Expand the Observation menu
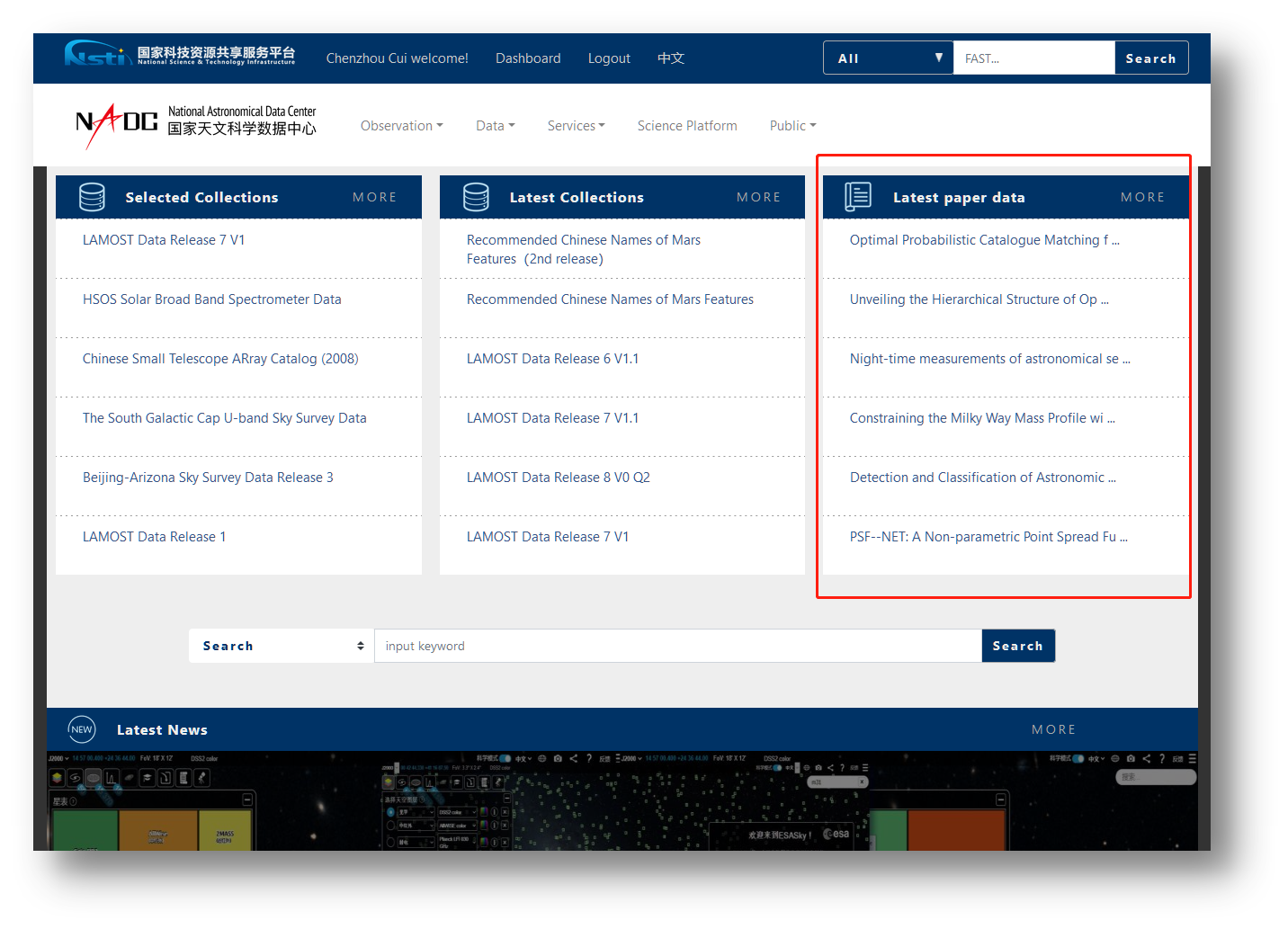This screenshot has width=1288, height=929. click(x=401, y=126)
